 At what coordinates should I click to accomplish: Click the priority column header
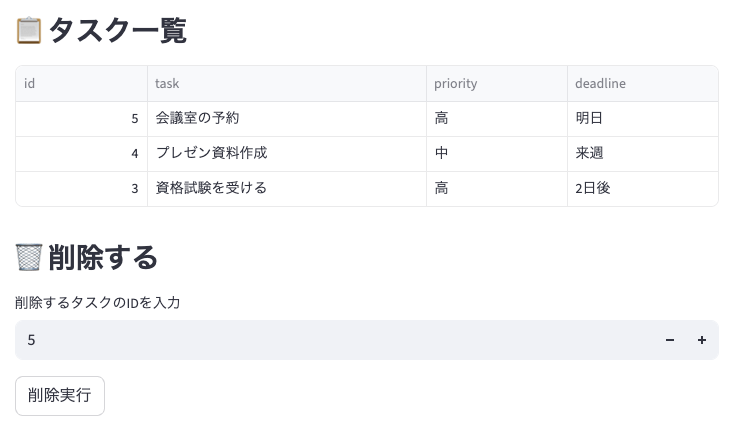[496, 84]
